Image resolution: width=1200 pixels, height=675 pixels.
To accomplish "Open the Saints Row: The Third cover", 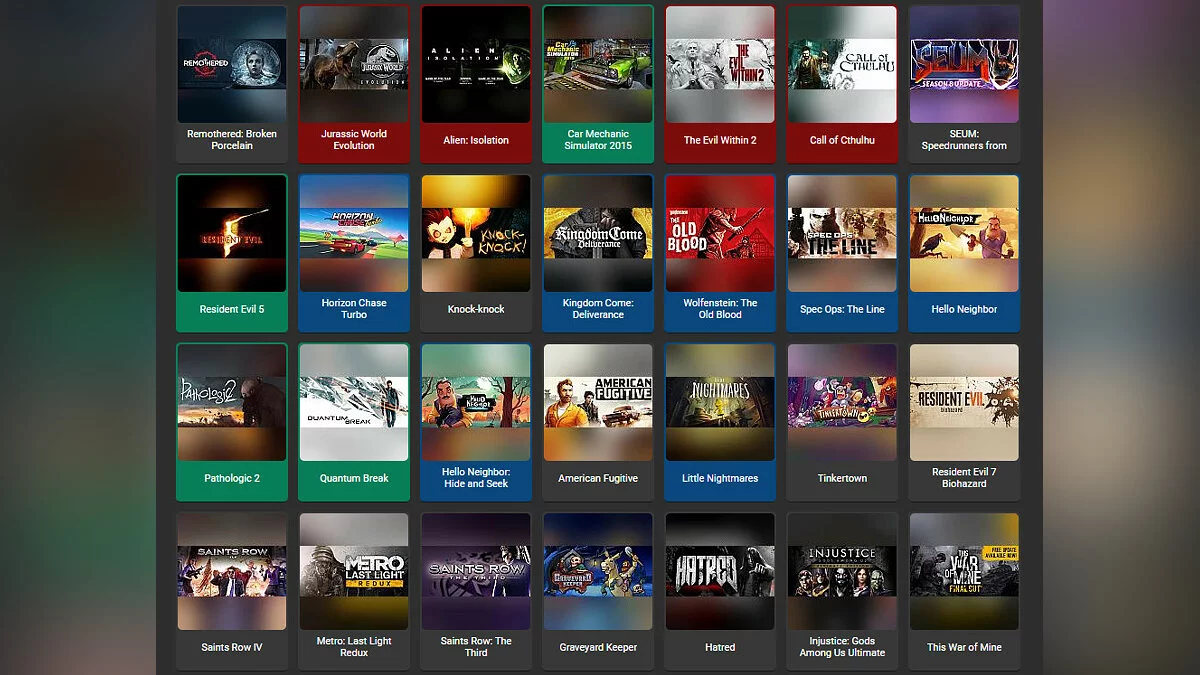I will click(x=476, y=571).
